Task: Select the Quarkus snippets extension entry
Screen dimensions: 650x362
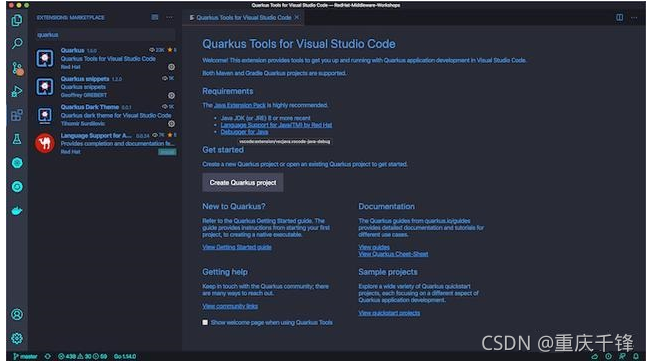Action: coord(105,87)
